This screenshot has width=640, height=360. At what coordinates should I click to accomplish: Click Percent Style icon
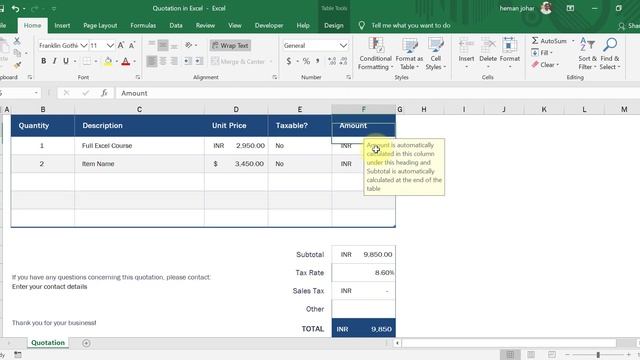coord(306,61)
